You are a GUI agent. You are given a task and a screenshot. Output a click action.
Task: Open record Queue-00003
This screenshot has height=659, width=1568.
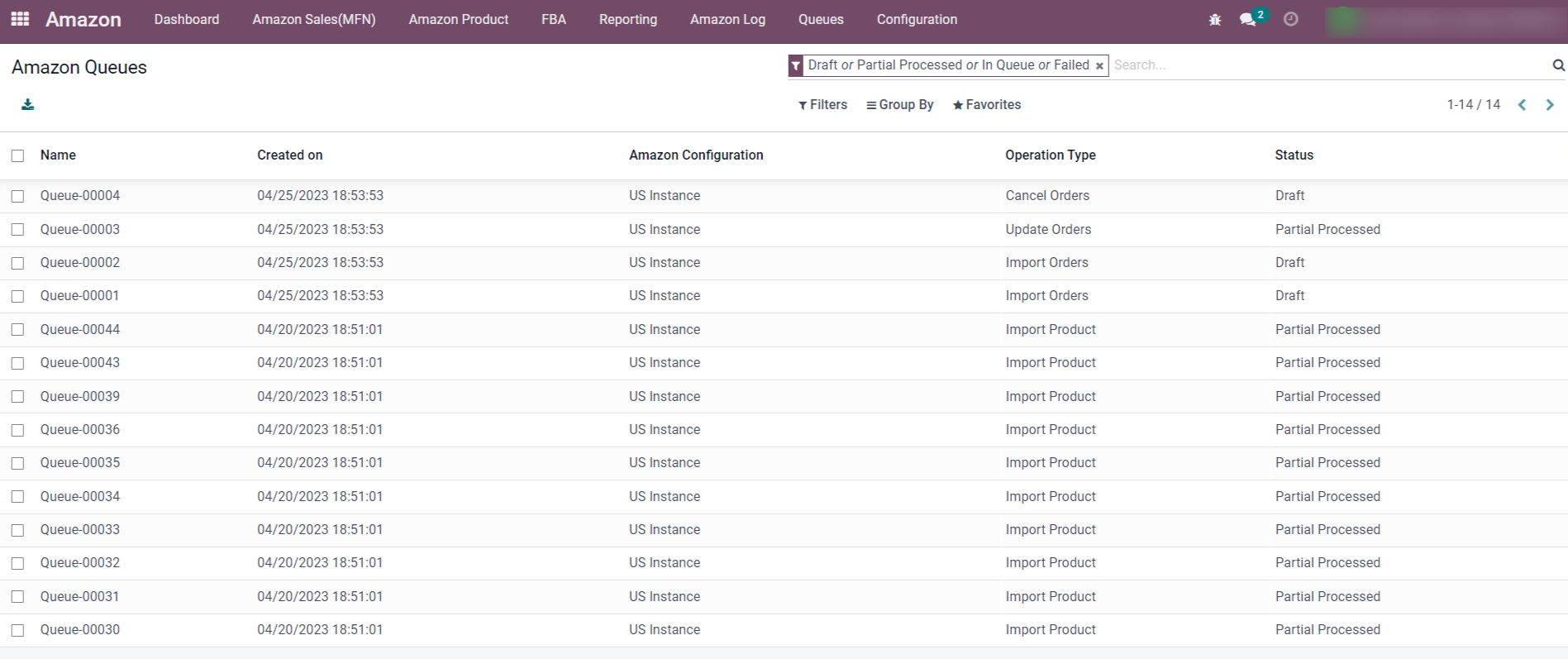coord(80,230)
